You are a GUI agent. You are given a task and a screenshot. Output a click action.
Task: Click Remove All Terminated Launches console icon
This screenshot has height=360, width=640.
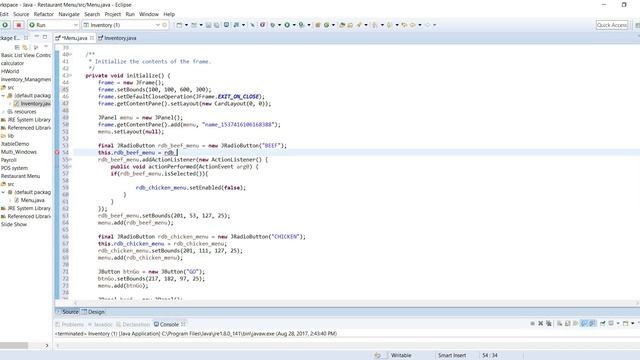549,323
